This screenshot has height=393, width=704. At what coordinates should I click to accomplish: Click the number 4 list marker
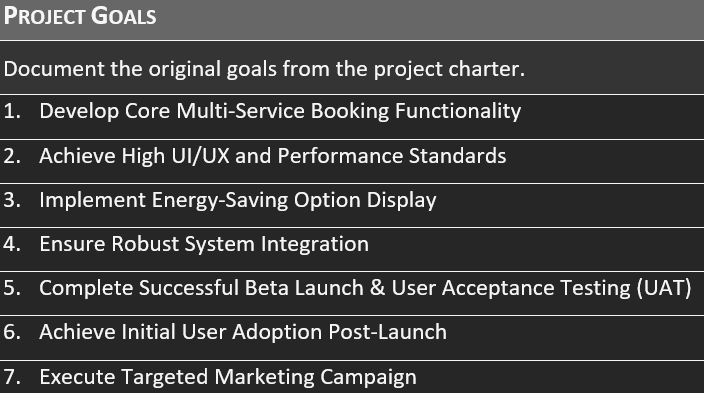12,244
